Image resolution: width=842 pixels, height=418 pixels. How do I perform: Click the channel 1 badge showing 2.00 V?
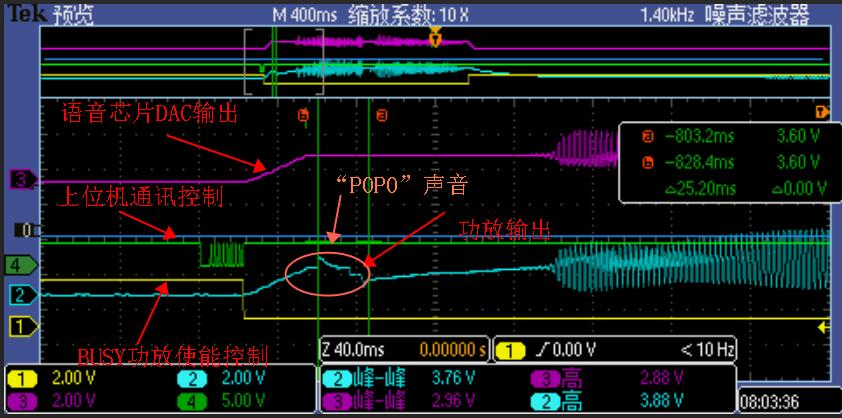(x=21, y=379)
